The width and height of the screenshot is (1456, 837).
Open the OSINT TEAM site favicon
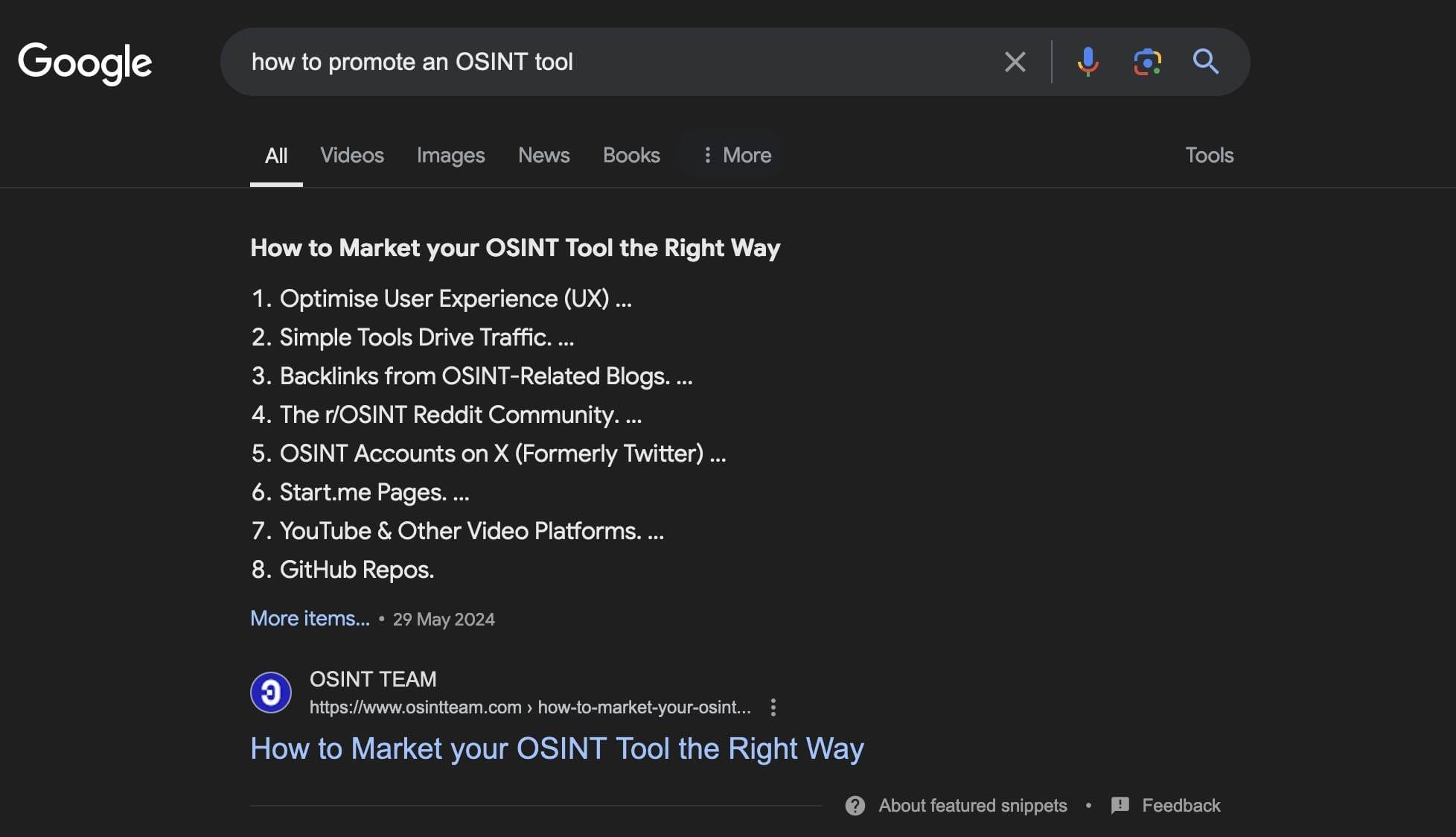coord(271,693)
